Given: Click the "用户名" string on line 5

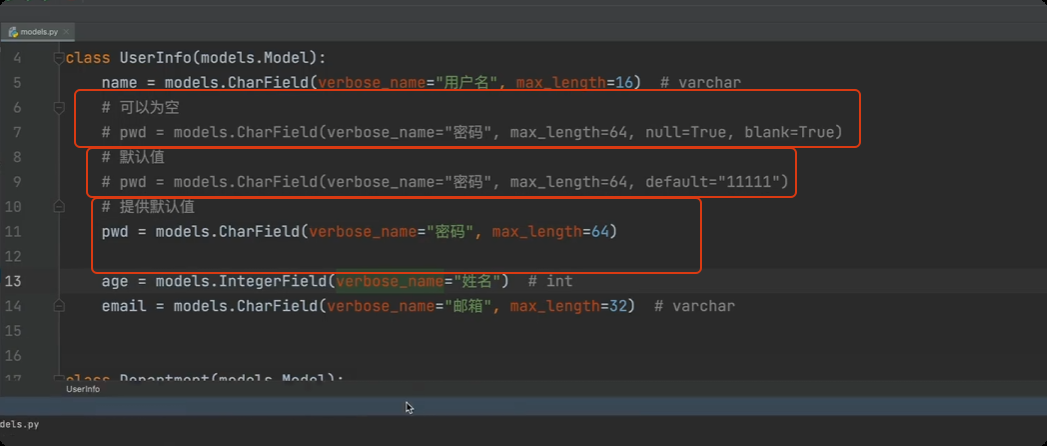Looking at the screenshot, I should point(467,83).
